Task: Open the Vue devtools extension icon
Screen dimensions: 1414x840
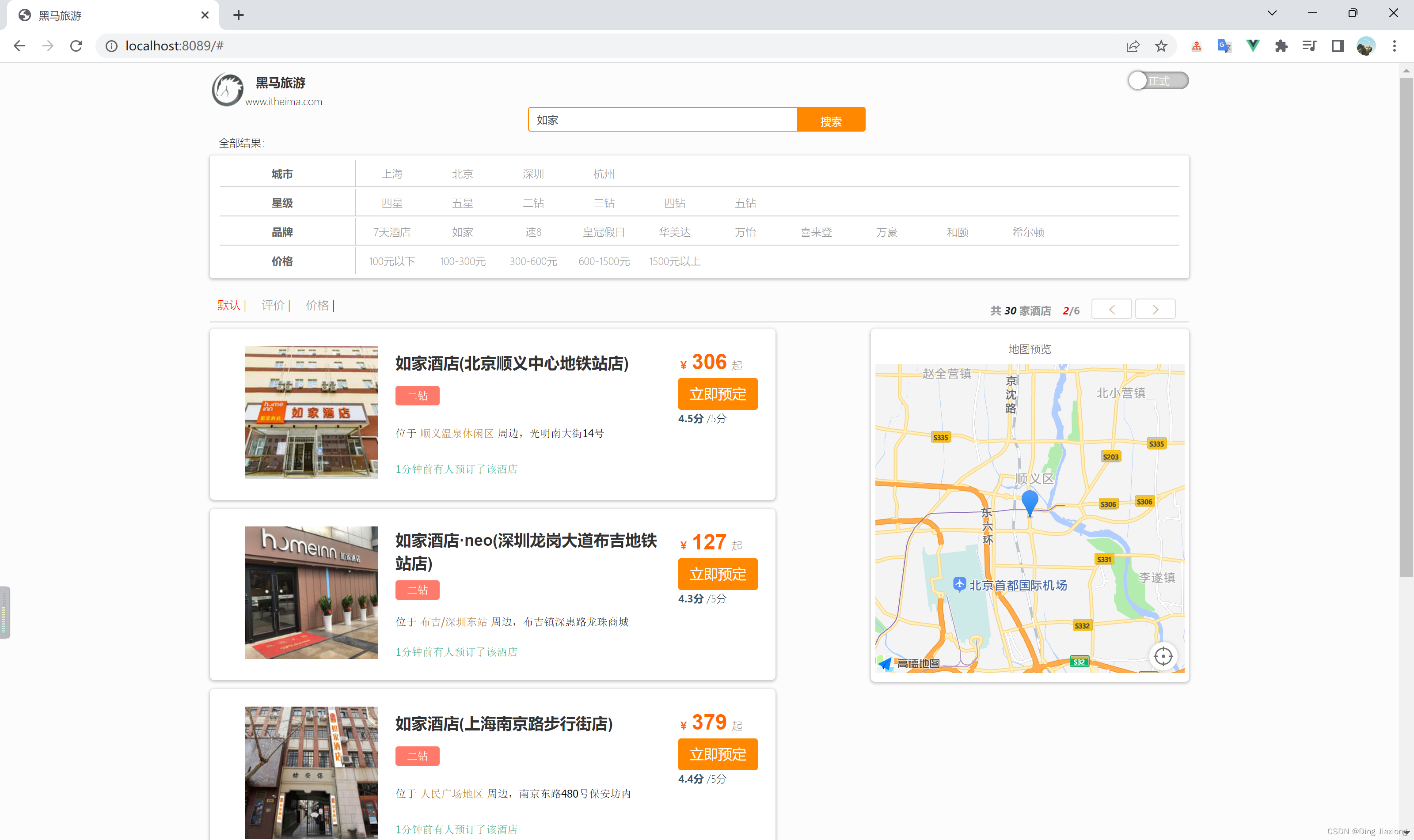Action: [1253, 46]
